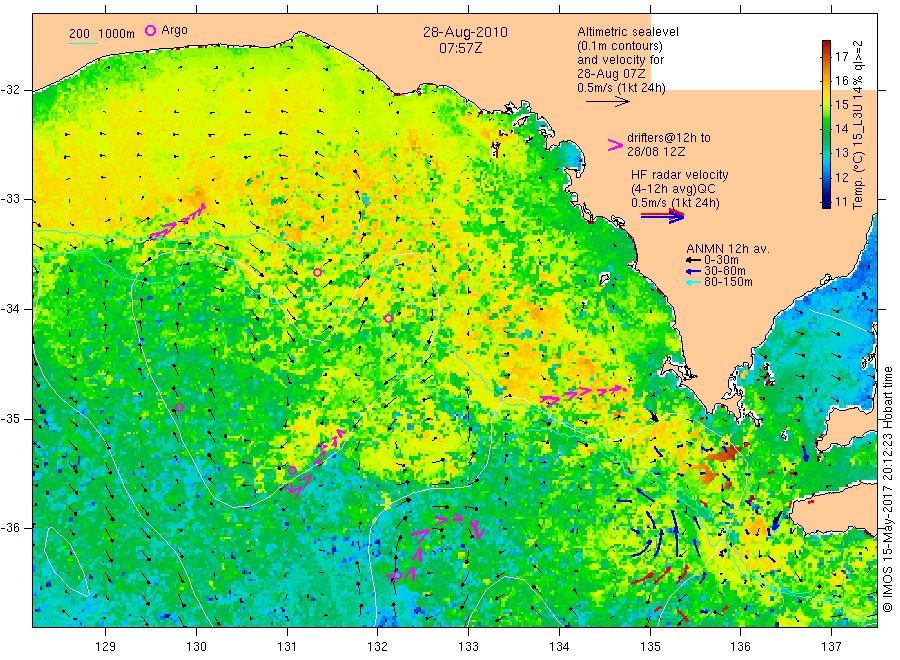This screenshot has height=660, width=900.
Task: Click the 'ANMN 12h av.' heading
Action: (x=728, y=249)
